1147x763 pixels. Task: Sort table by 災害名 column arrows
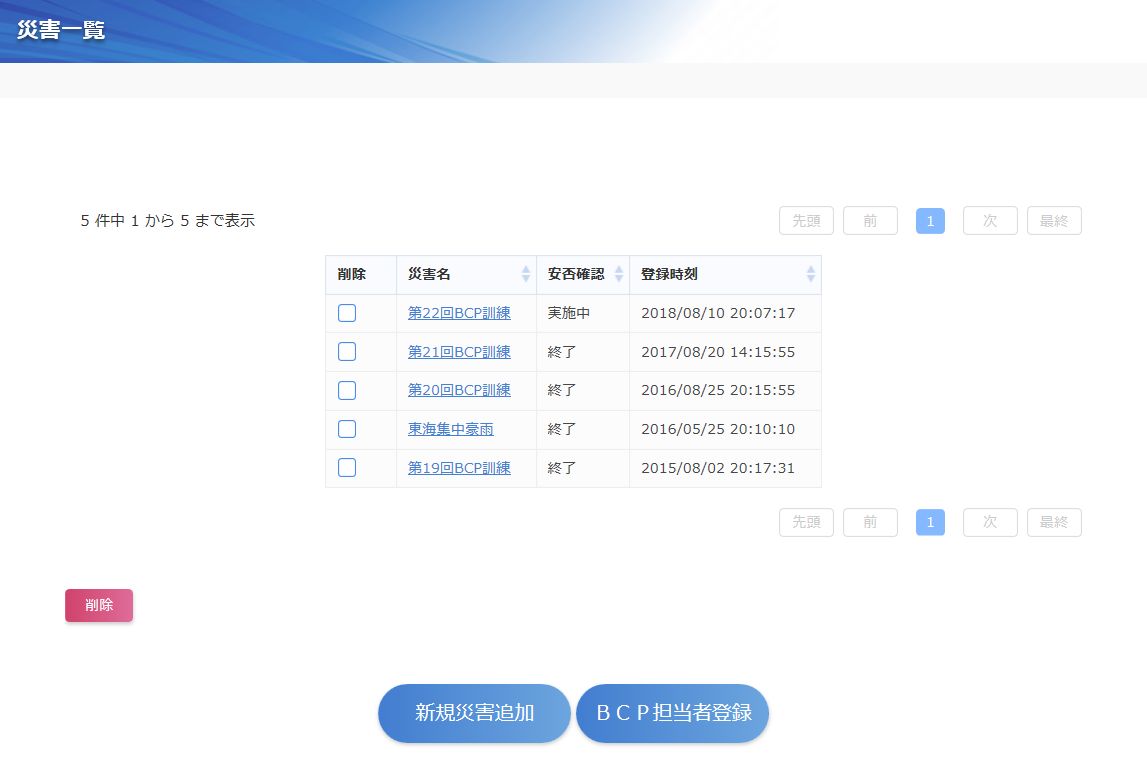click(526, 274)
